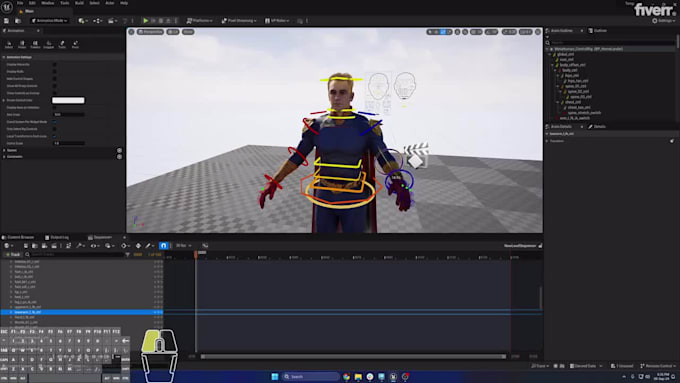The height and width of the screenshot is (383, 680).
Task: Open the Pixel Streaming dropdown
Action: click(x=239, y=21)
